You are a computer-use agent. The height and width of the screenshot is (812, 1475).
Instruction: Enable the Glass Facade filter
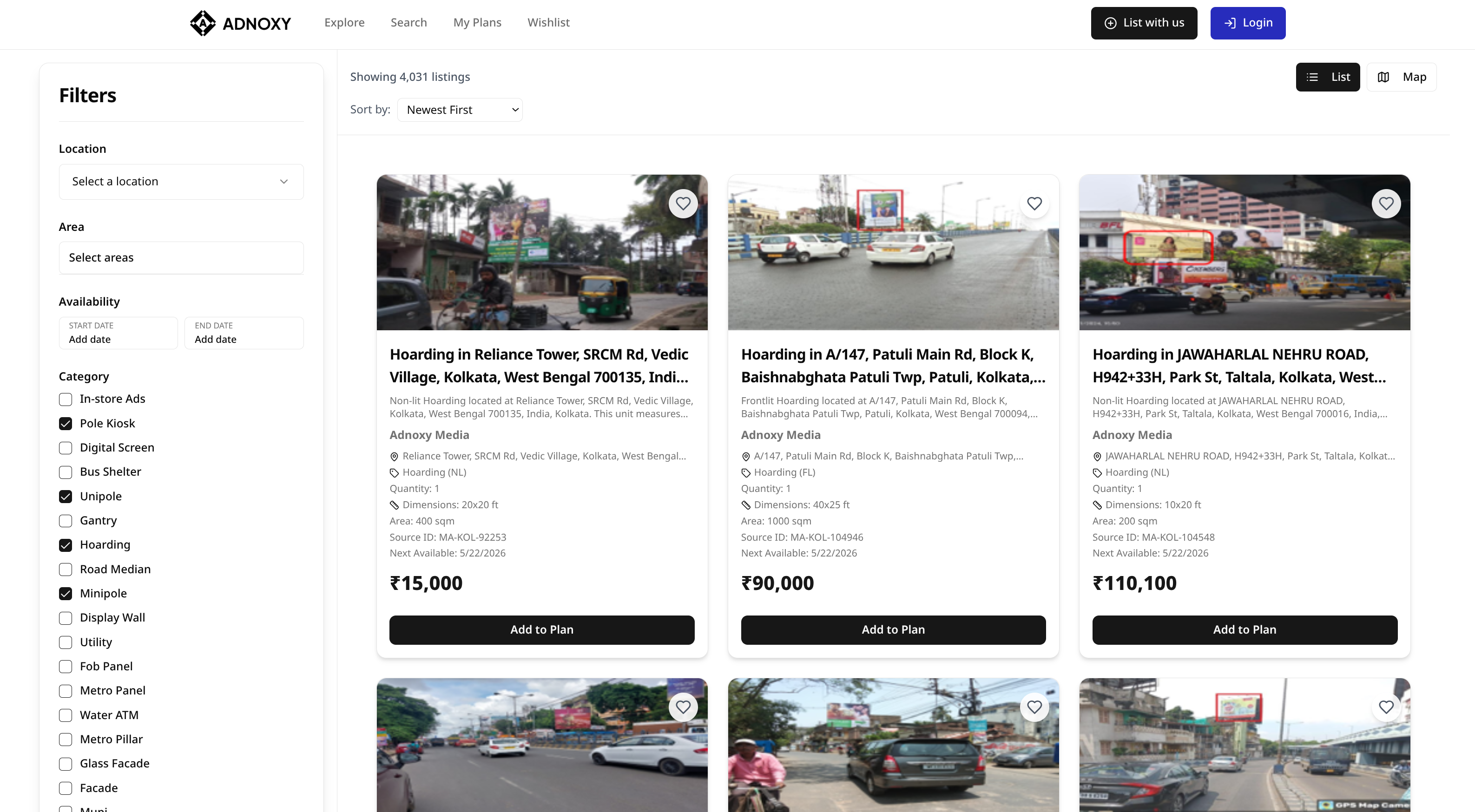[x=65, y=764]
